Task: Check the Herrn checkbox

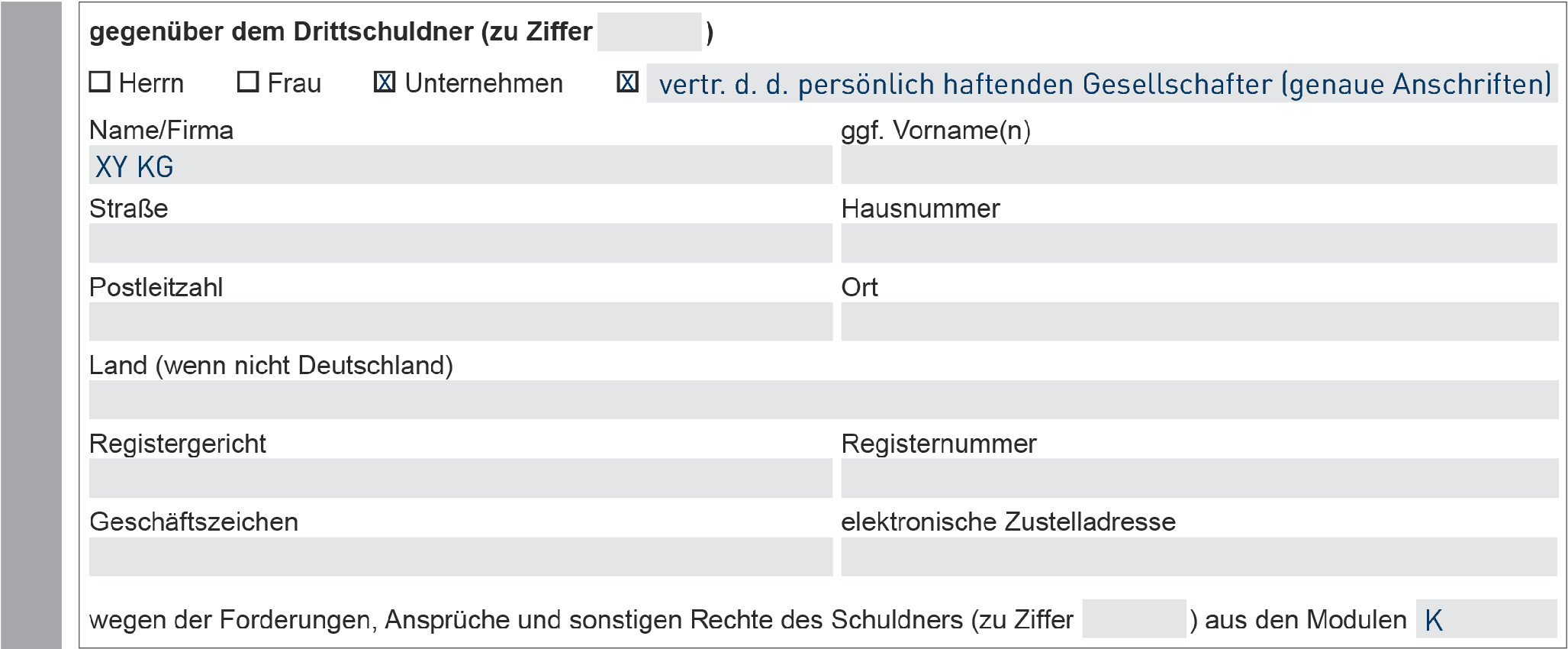Action: (100, 82)
